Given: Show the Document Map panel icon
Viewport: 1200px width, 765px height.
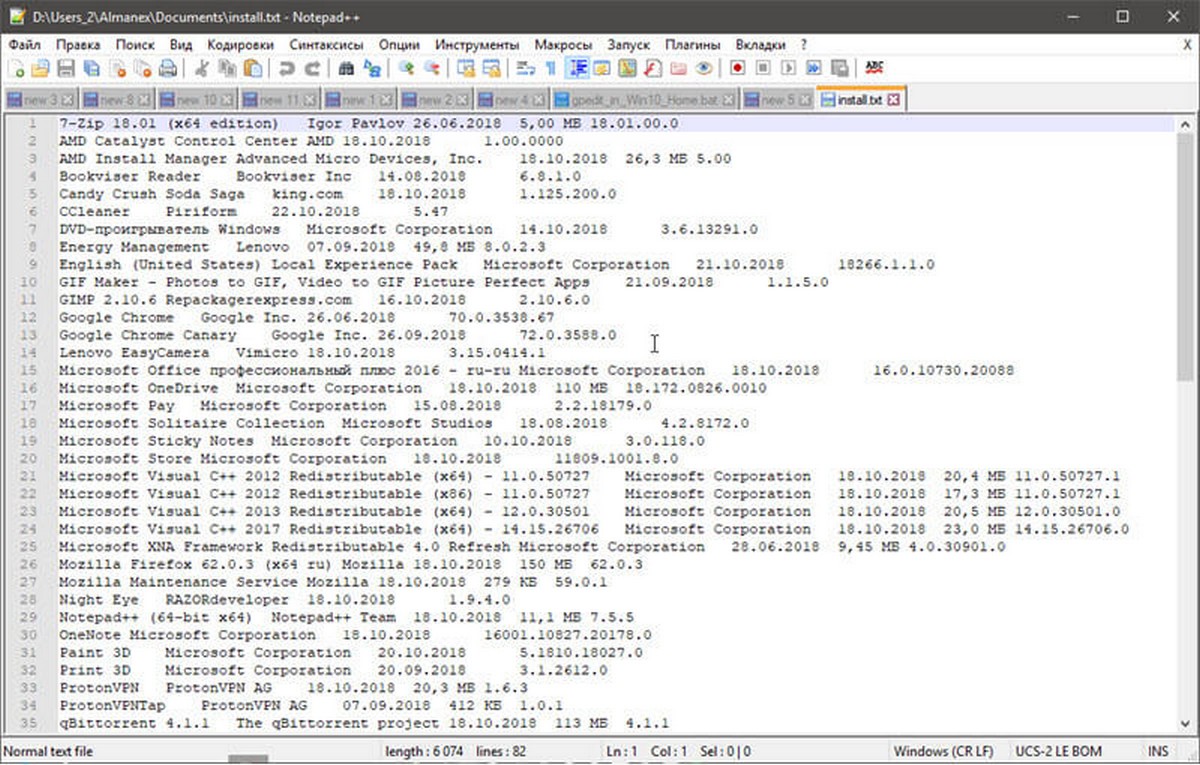Looking at the screenshot, I should [627, 68].
